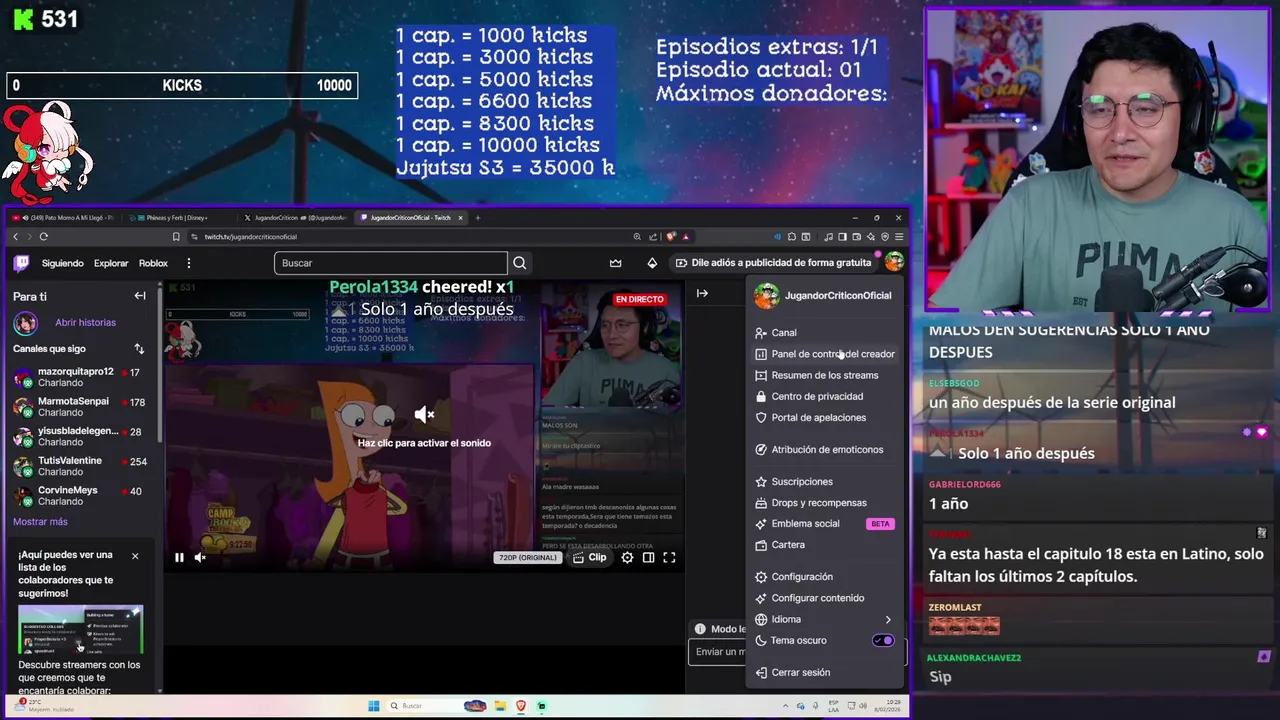Select Canal in the user menu

(x=826, y=333)
